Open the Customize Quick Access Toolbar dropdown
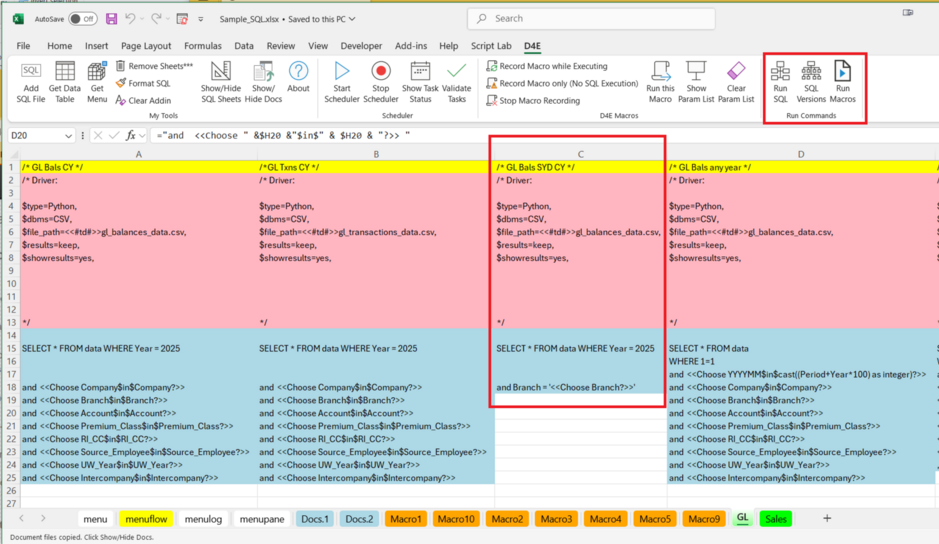 tap(201, 19)
